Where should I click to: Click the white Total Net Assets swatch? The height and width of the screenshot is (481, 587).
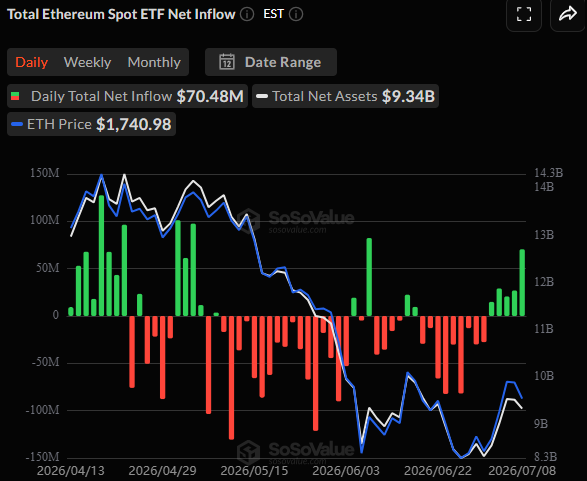pyautogui.click(x=262, y=96)
